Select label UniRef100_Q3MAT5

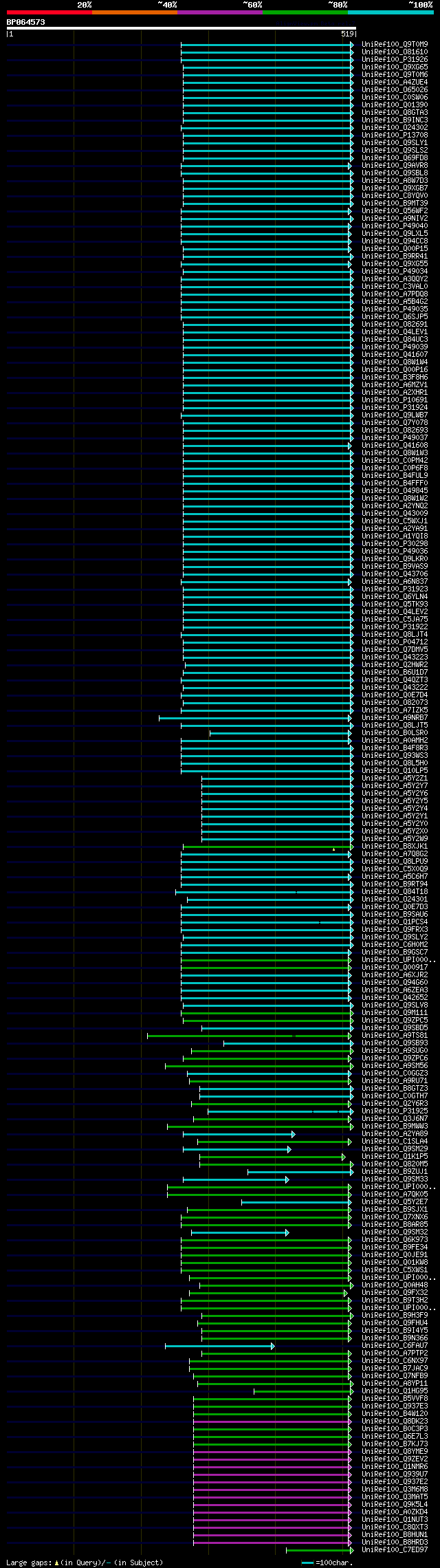point(395,1496)
